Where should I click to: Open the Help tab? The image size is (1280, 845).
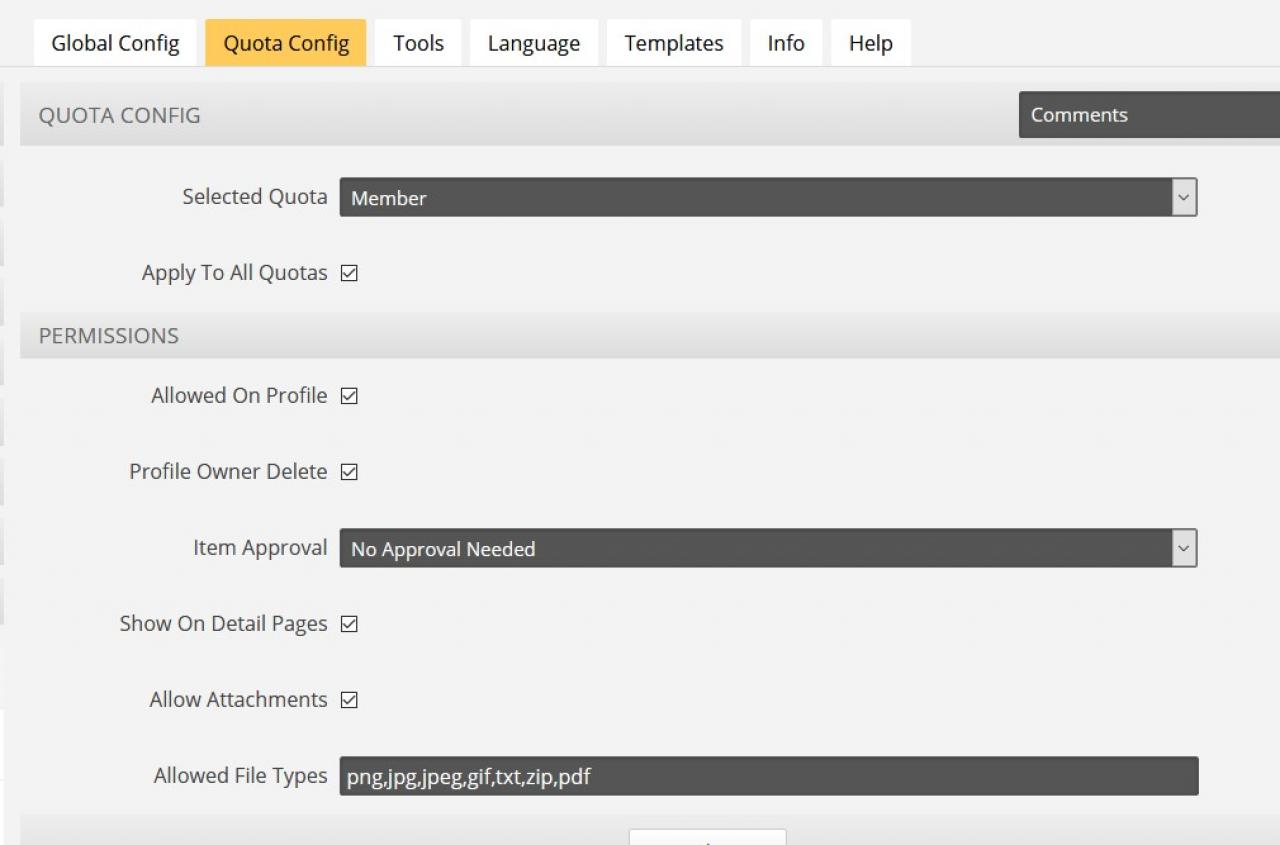click(x=870, y=43)
